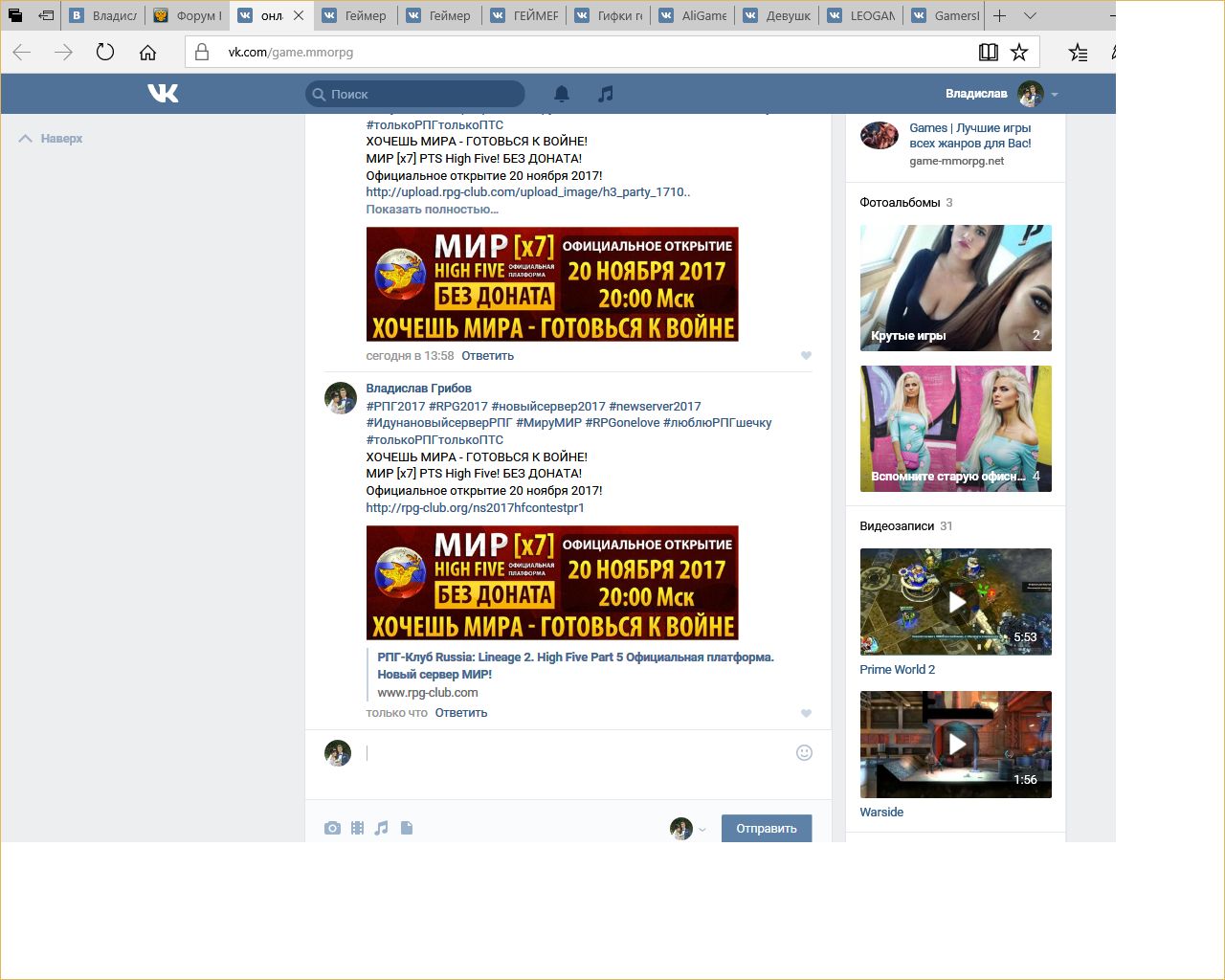This screenshot has width=1225, height=980.
Task: Add page to favorites with star icon
Action: coord(1019,53)
